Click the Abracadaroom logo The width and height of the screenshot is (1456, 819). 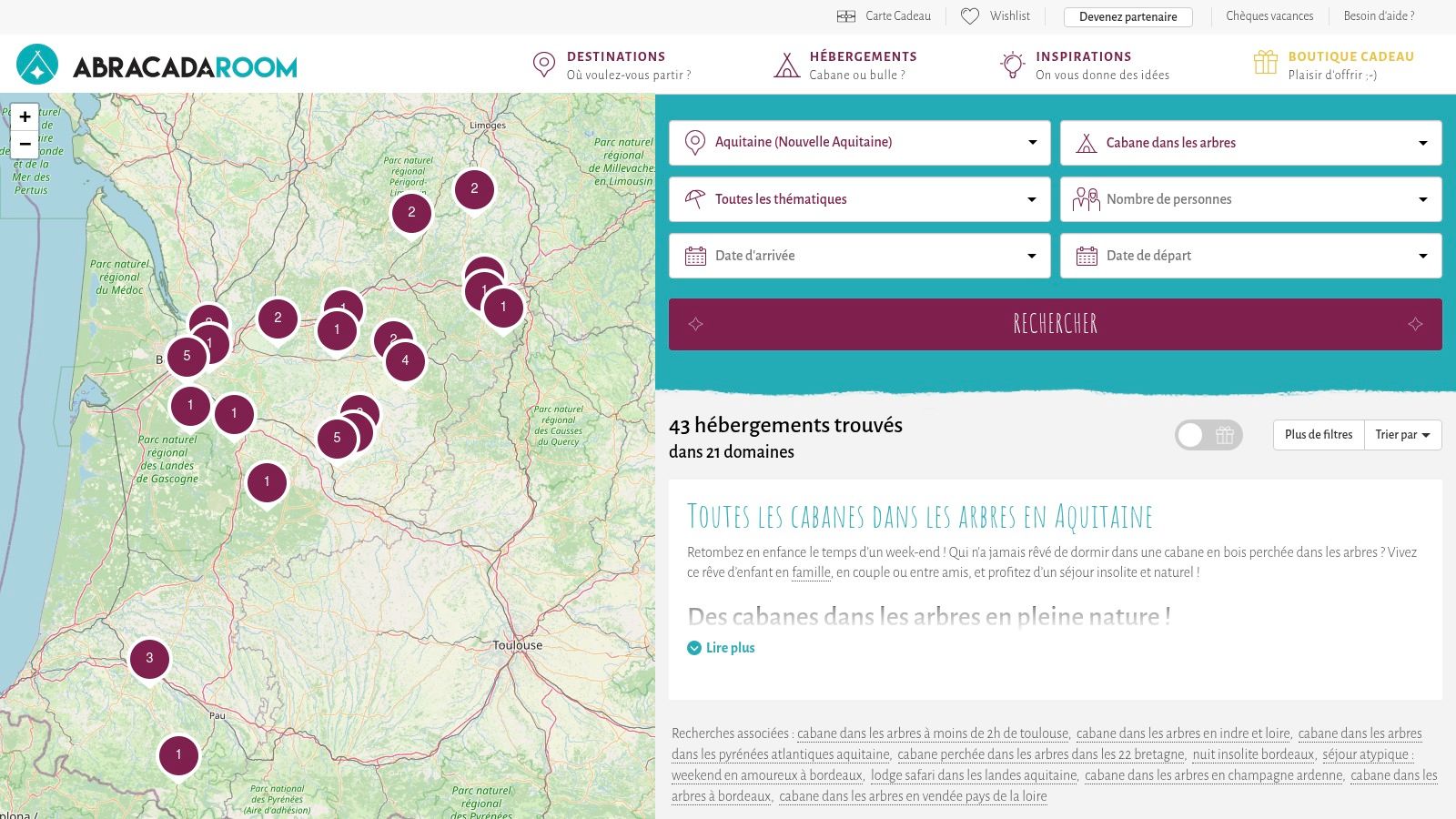[x=157, y=66]
